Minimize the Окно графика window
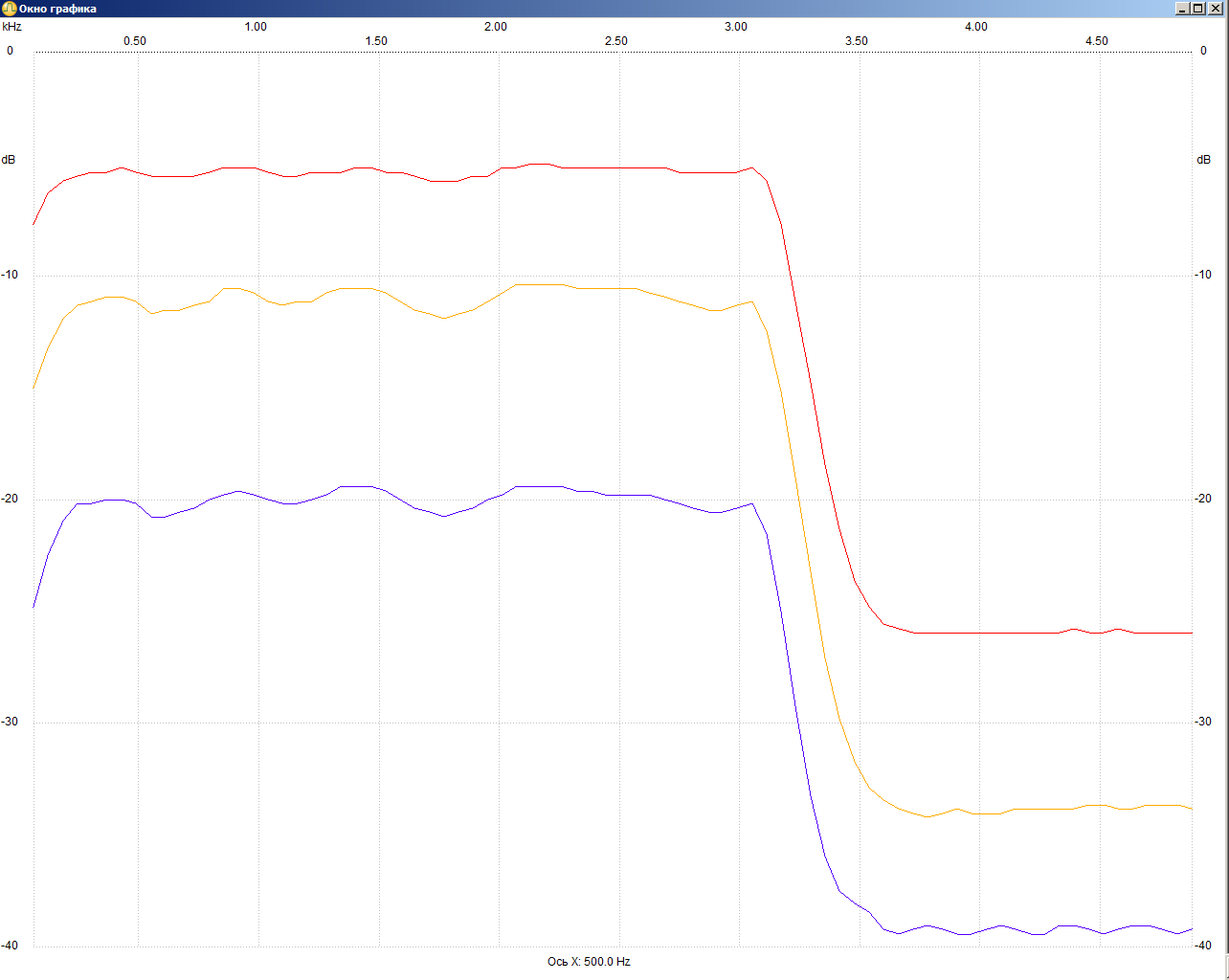The image size is (1229, 980). [x=1183, y=9]
